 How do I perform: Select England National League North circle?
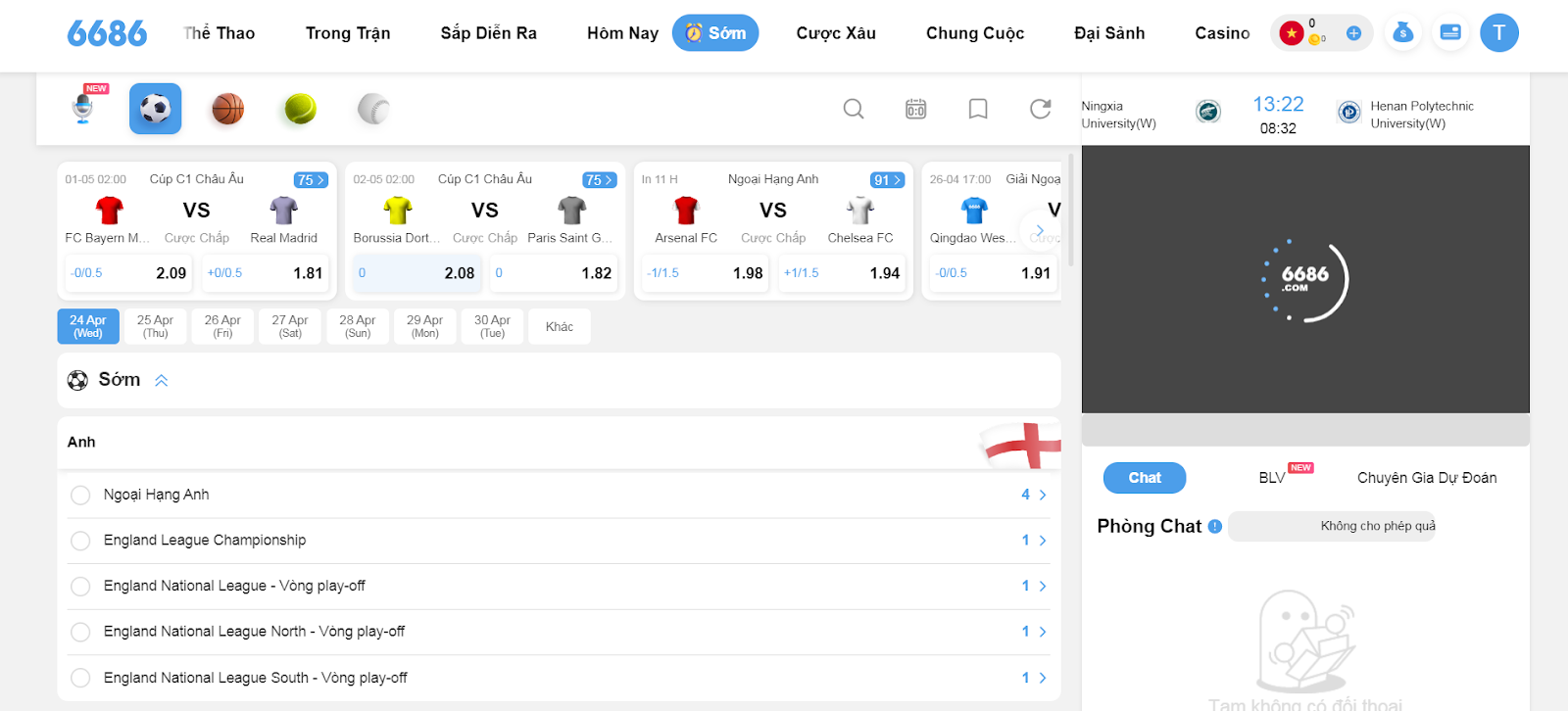(80, 632)
